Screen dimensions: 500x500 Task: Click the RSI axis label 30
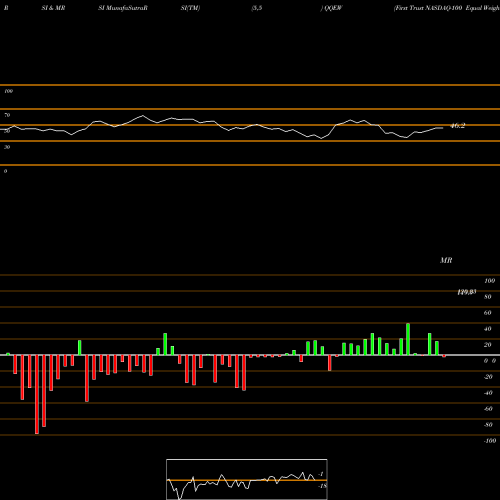7,147
